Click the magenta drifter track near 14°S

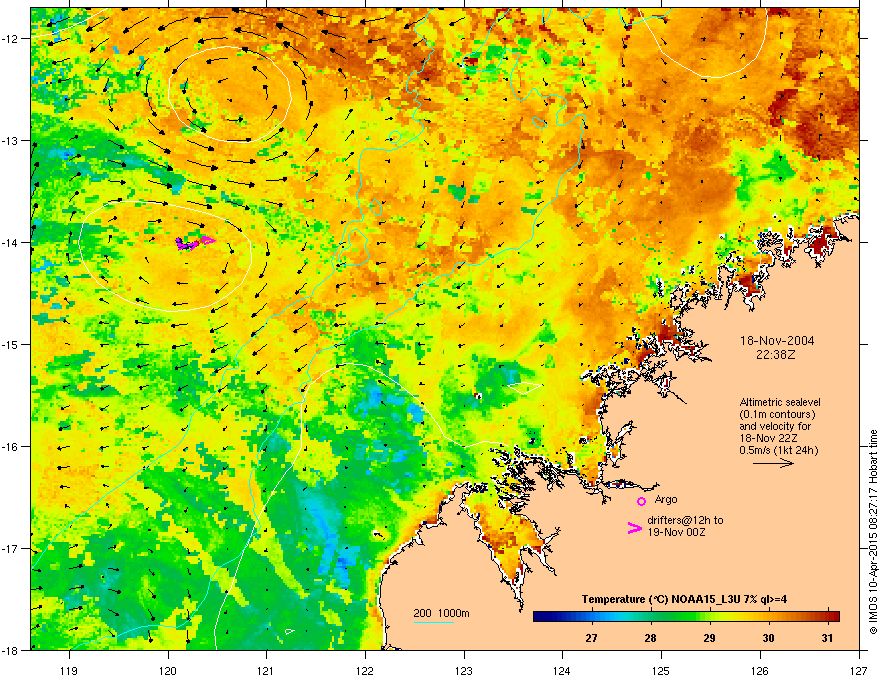pyautogui.click(x=195, y=243)
